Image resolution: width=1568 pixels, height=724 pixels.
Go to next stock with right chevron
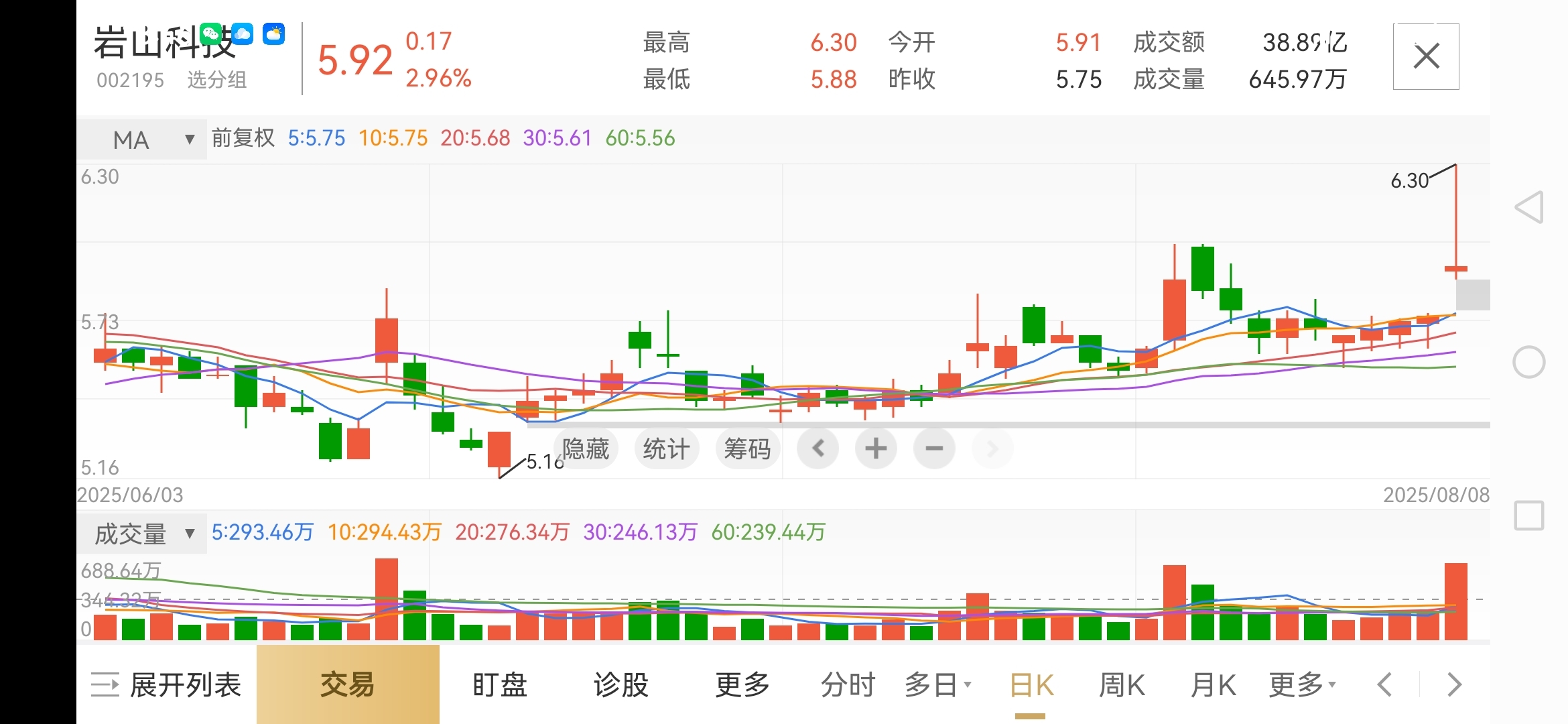(x=1454, y=685)
